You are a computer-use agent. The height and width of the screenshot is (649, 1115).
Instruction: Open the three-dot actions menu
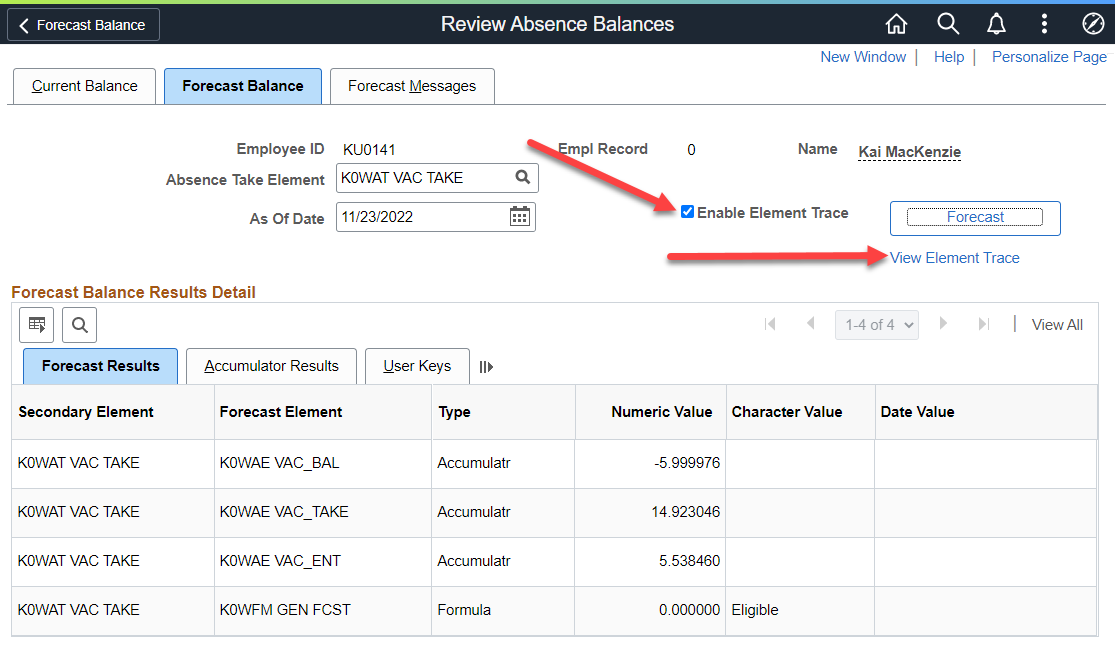[1044, 24]
